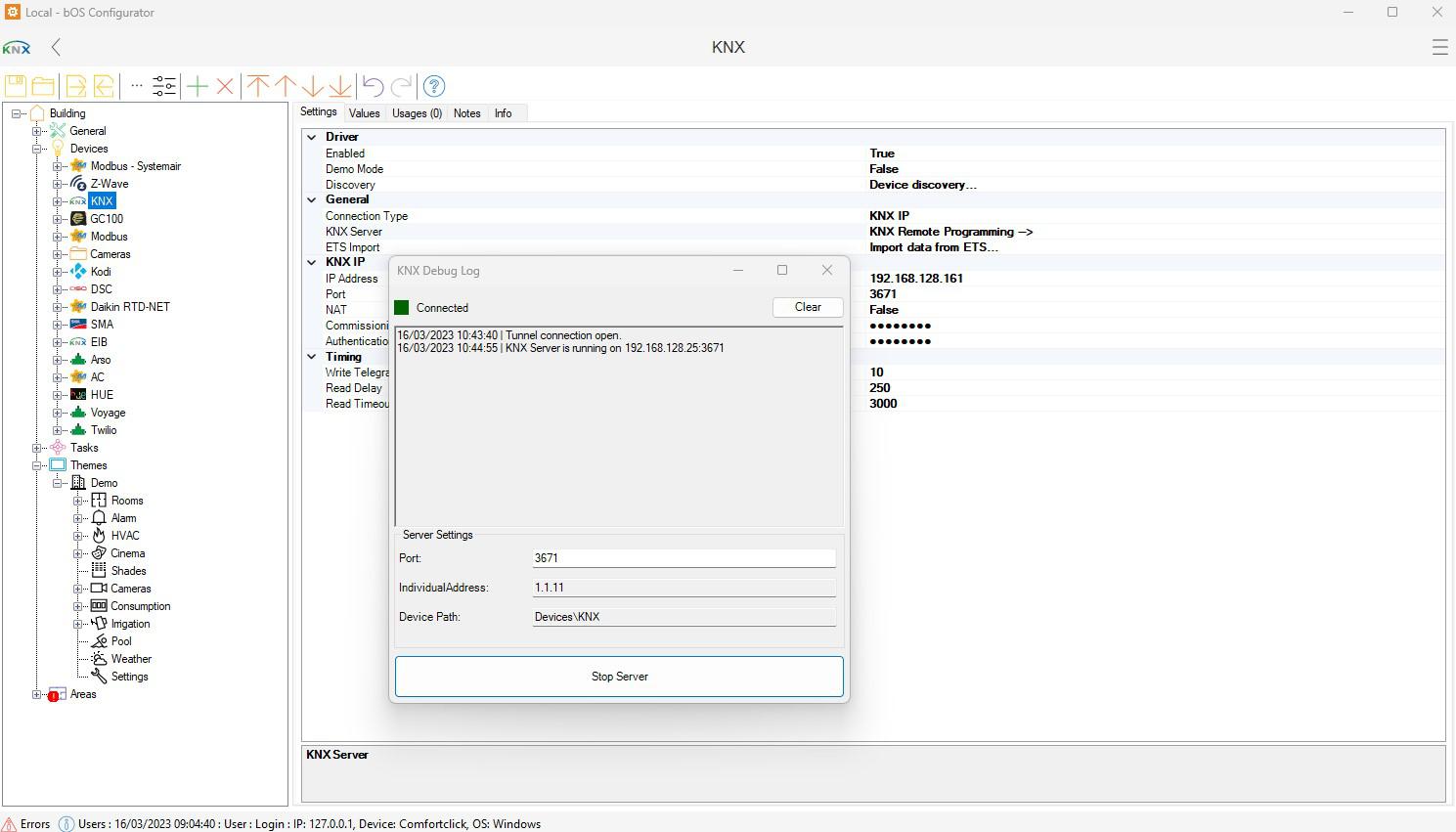This screenshot has width=1456, height=832.
Task: Select the SMA device icon in tree
Action: 78,325
